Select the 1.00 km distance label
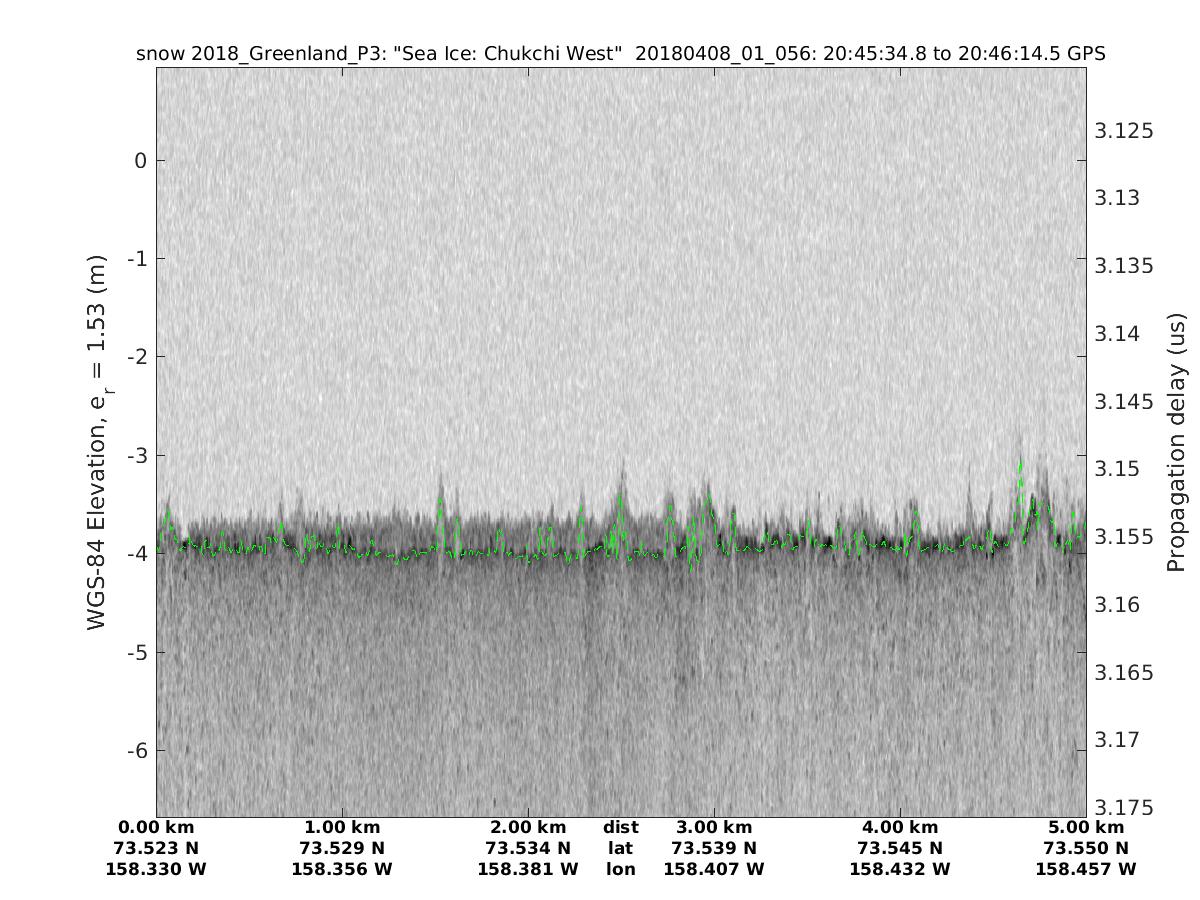The height and width of the screenshot is (900, 1200). point(342,827)
